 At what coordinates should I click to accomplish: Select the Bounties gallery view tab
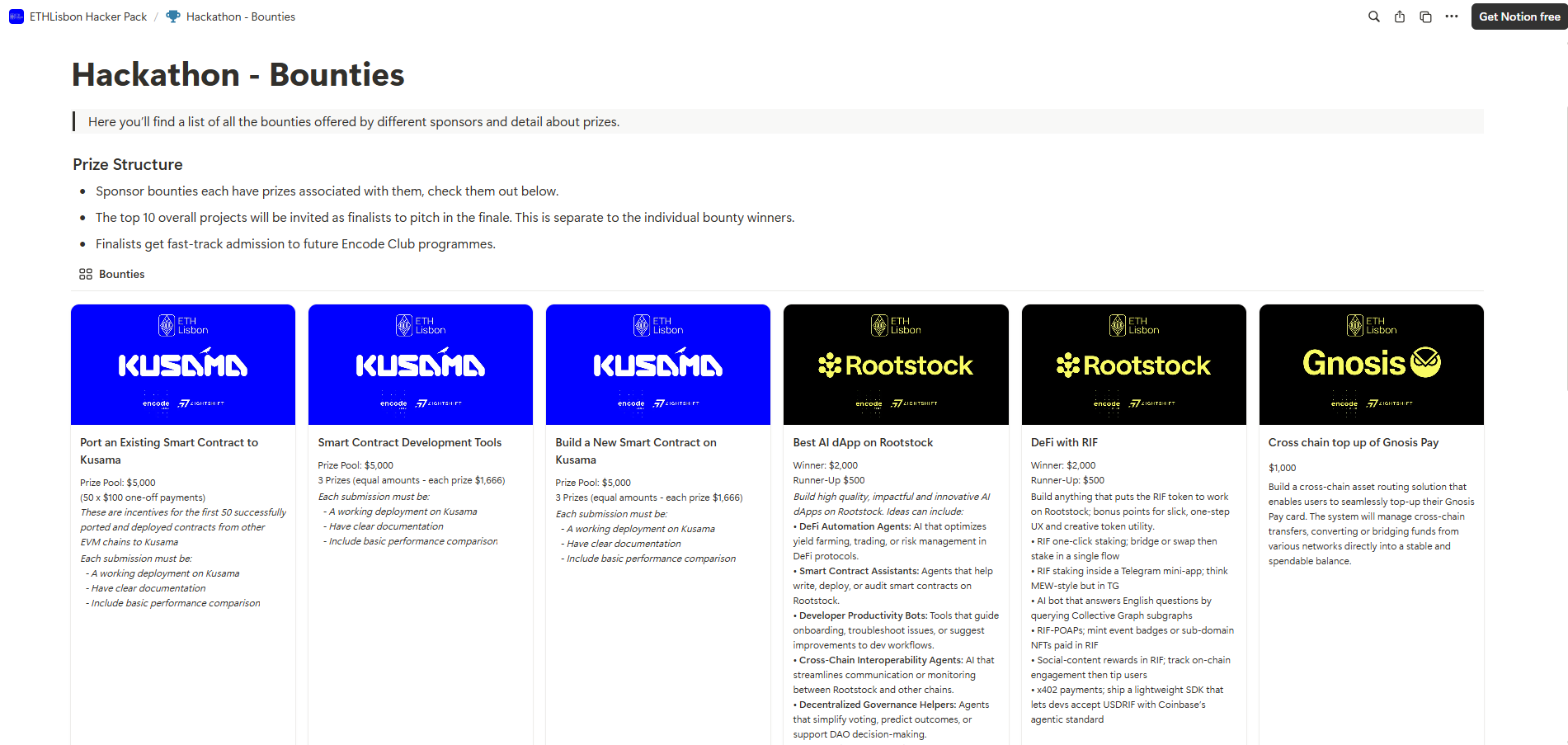(112, 274)
